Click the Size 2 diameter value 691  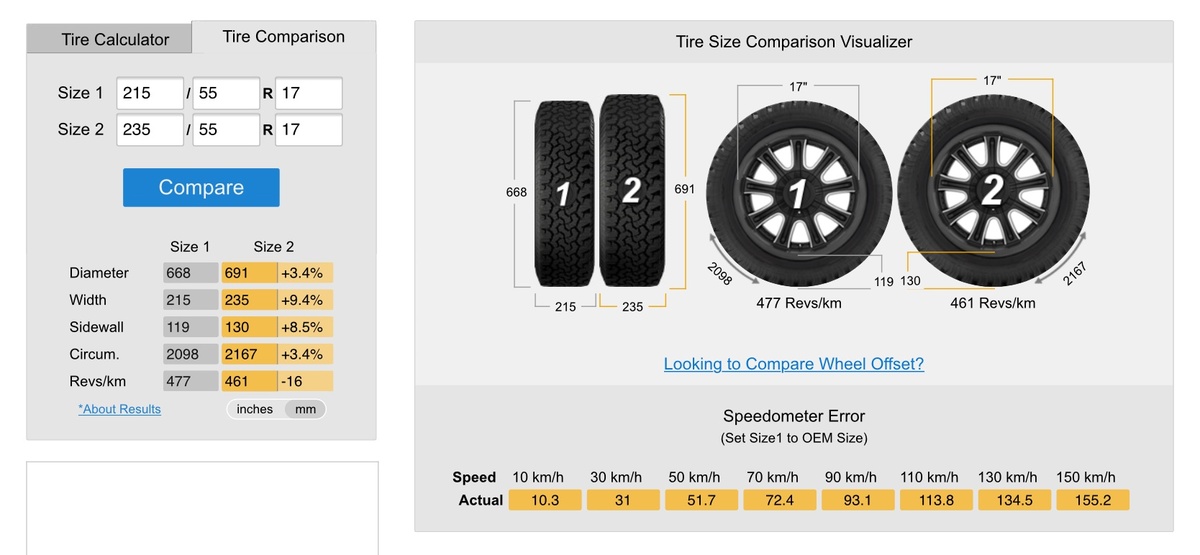[x=248, y=273]
